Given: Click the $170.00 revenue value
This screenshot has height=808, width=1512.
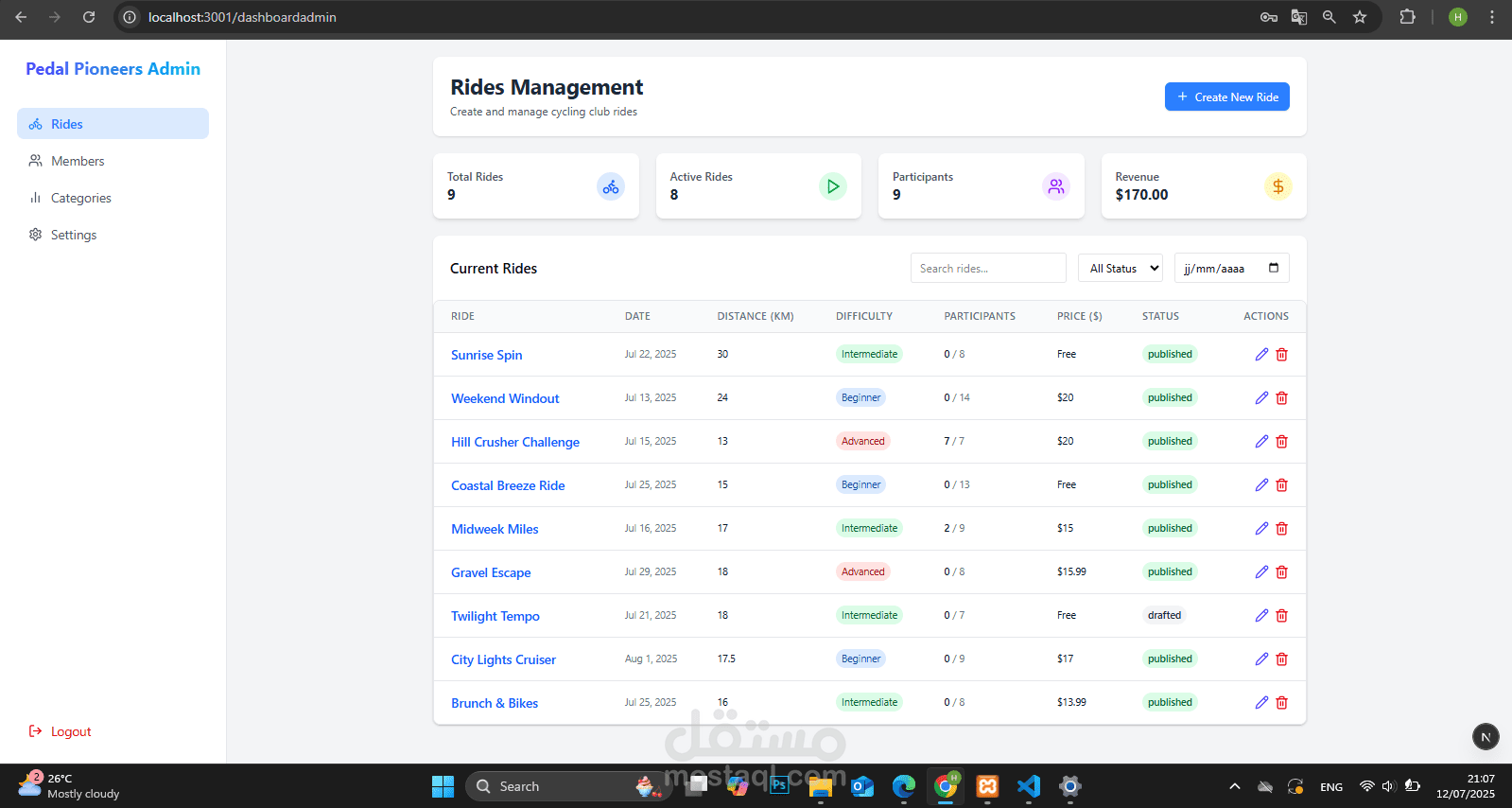Looking at the screenshot, I should (1141, 195).
